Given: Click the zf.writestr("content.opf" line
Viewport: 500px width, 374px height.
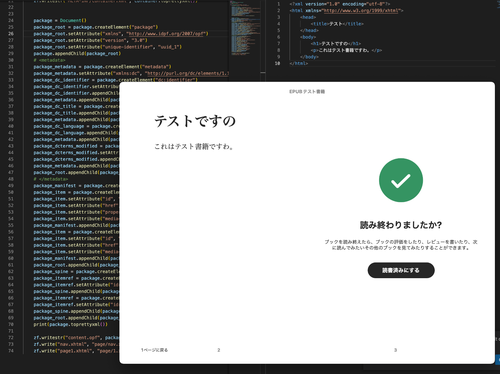Looking at the screenshot, I should (76, 338).
